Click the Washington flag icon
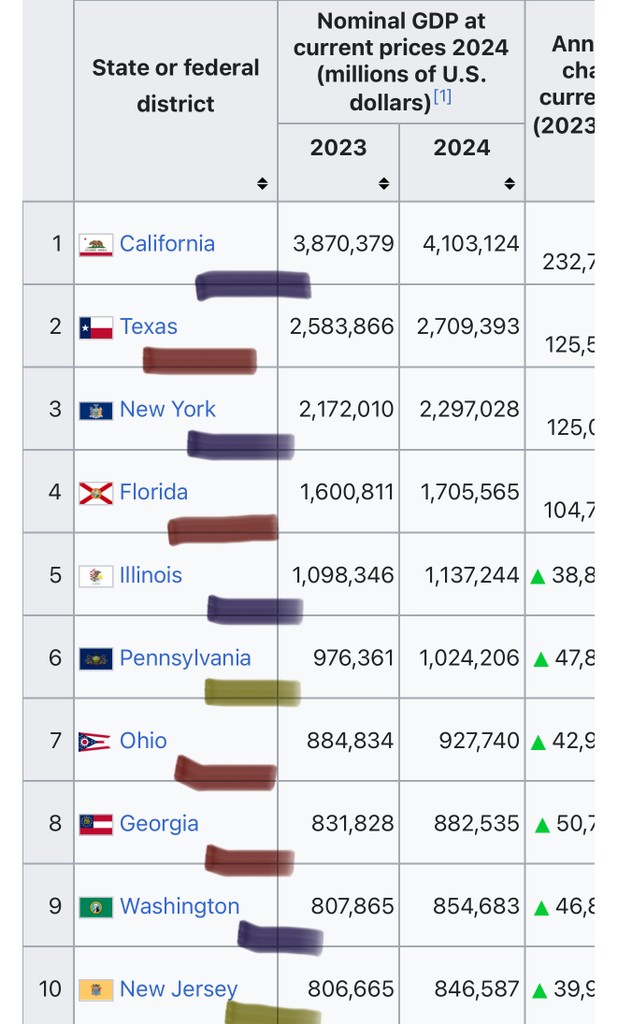The width and height of the screenshot is (617, 1024). tap(96, 907)
